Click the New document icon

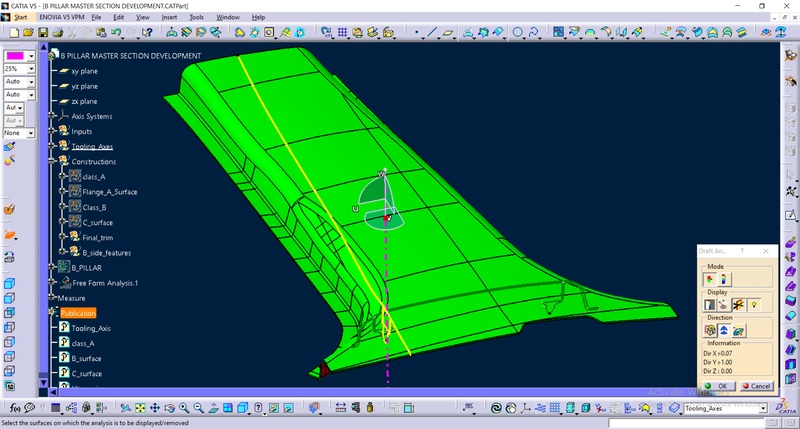tap(15, 33)
